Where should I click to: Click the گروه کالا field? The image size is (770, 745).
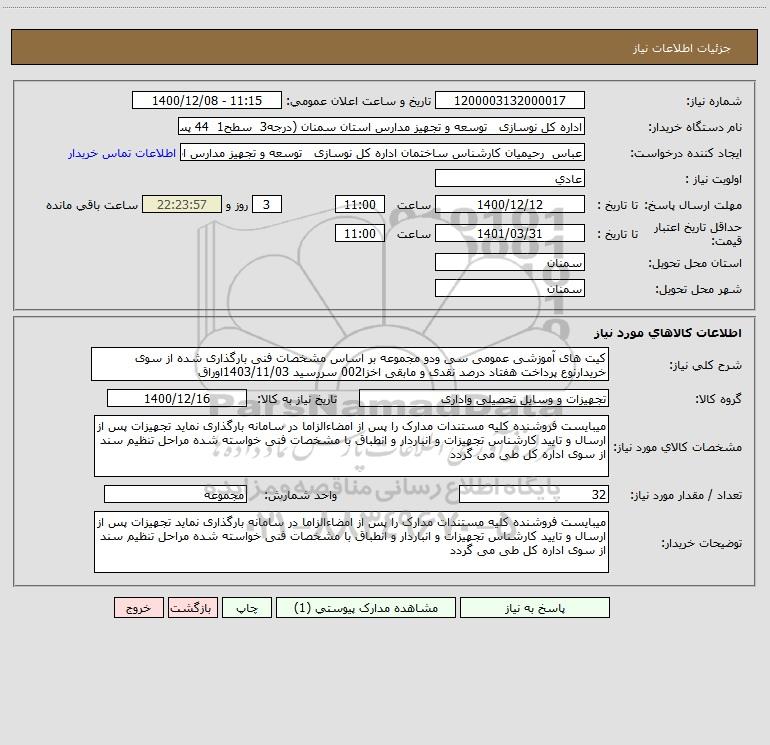tap(484, 398)
